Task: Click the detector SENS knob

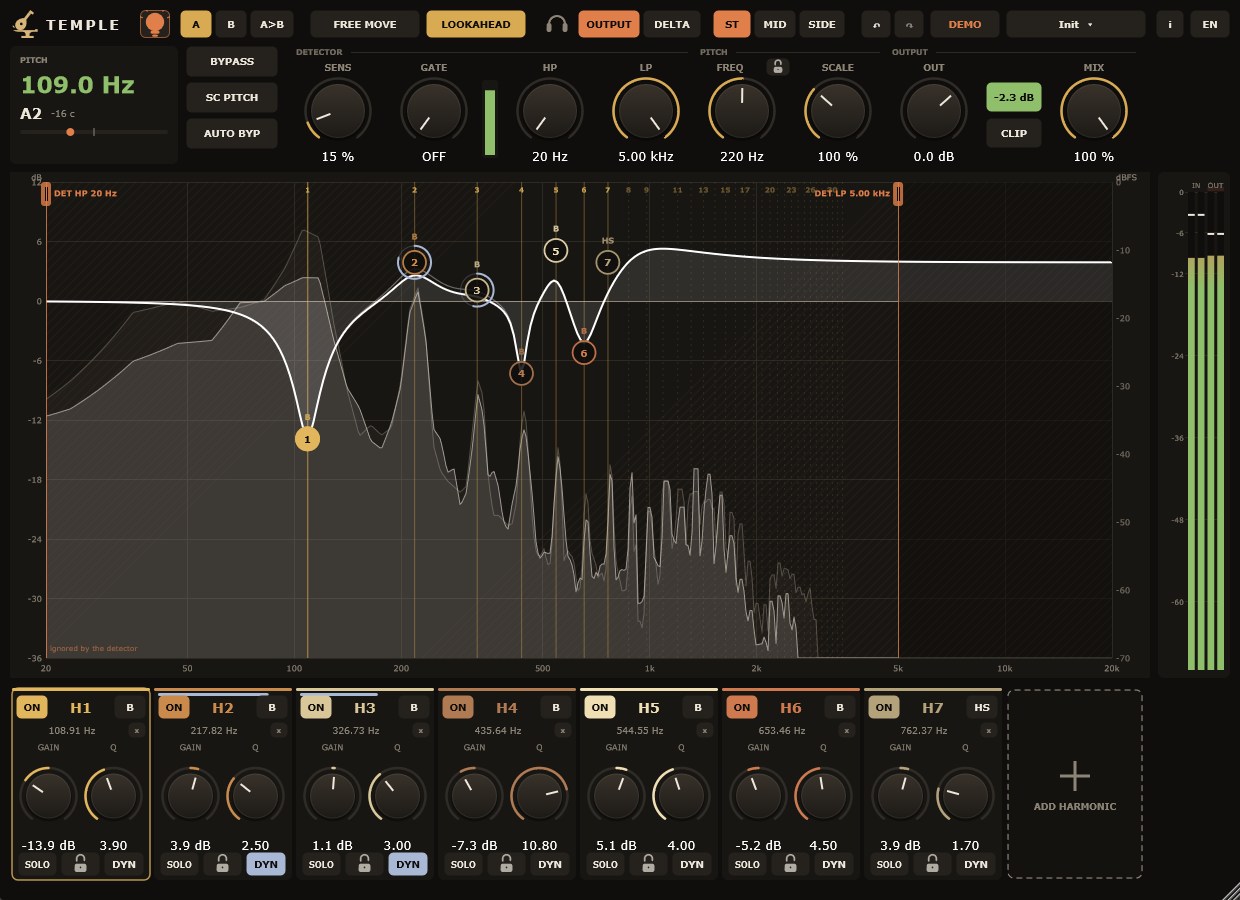Action: 337,110
